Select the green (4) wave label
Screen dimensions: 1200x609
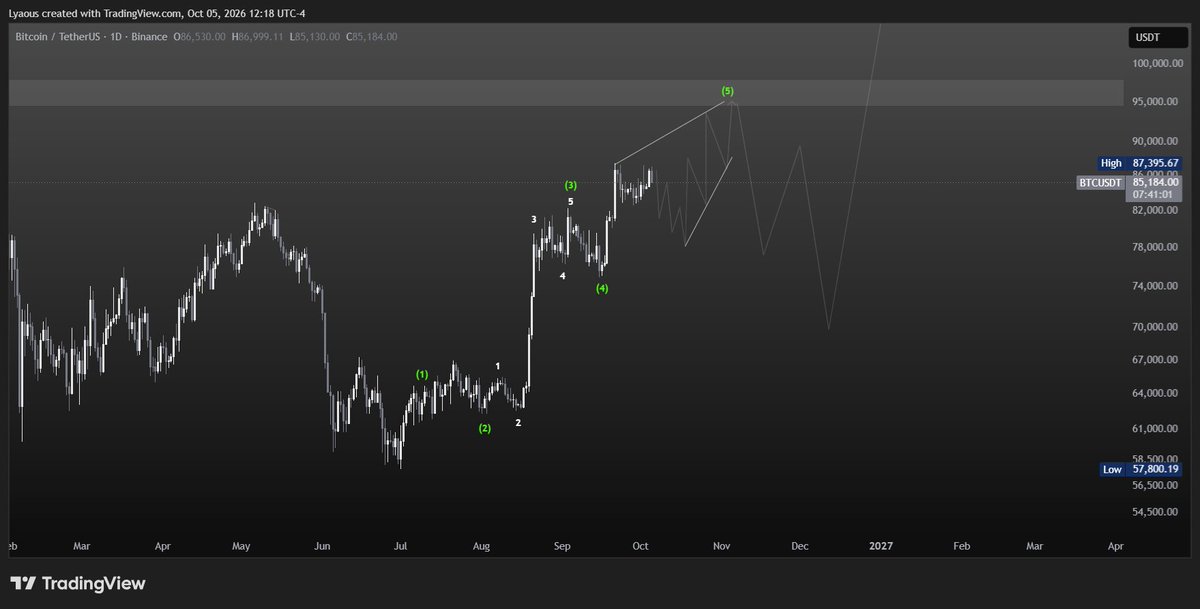(x=602, y=288)
